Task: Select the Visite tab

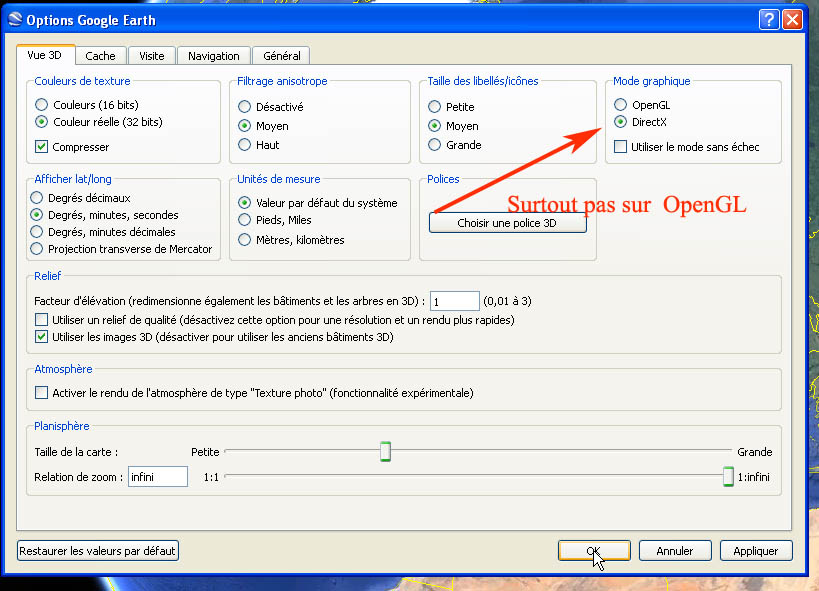Action: pyautogui.click(x=152, y=56)
